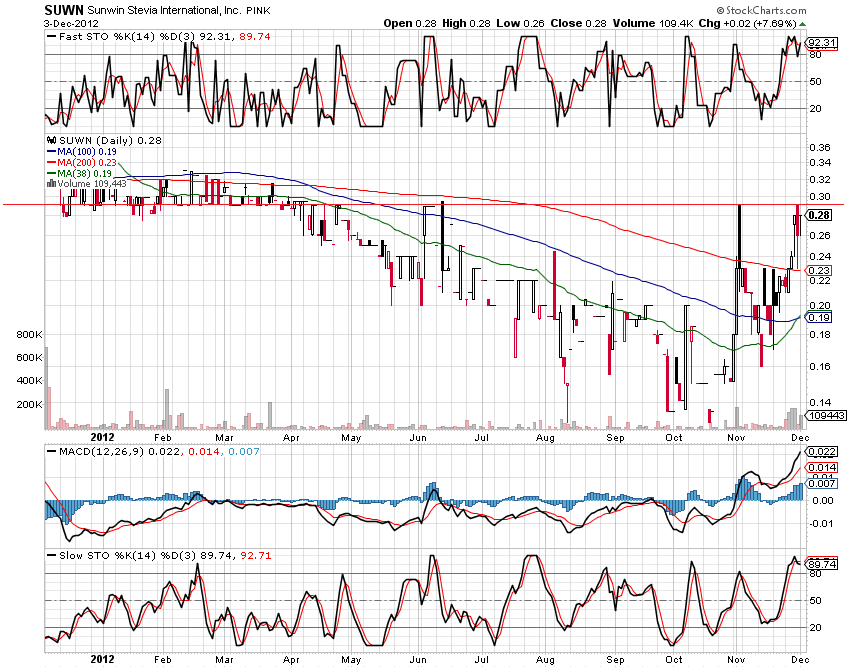Click the 2012 label on bottom date axis
Screen dimensions: 850x668
pyautogui.click(x=102, y=659)
